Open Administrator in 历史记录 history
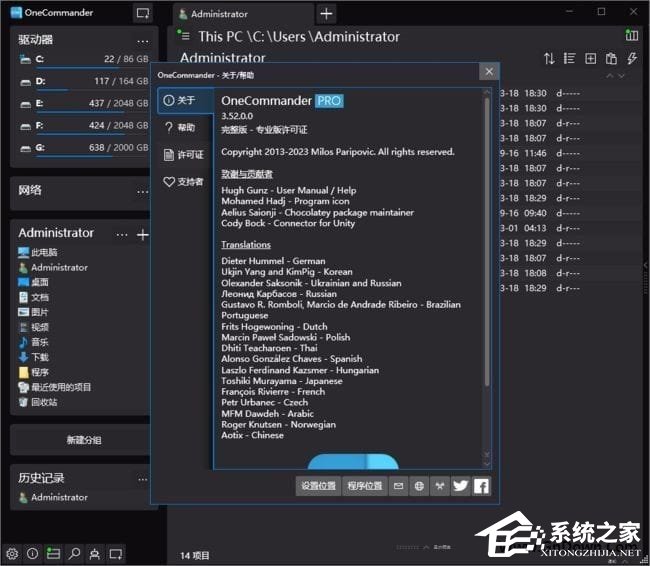This screenshot has width=650, height=566. point(53,497)
